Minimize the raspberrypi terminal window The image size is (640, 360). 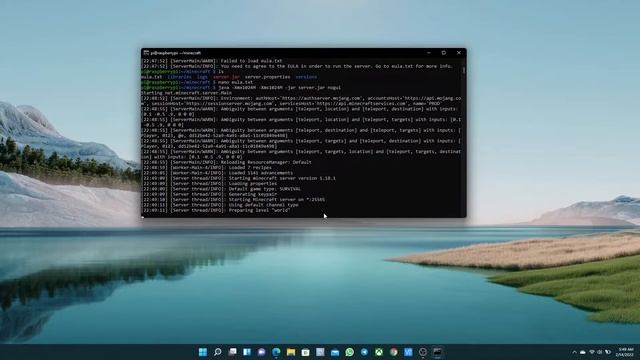[429, 53]
